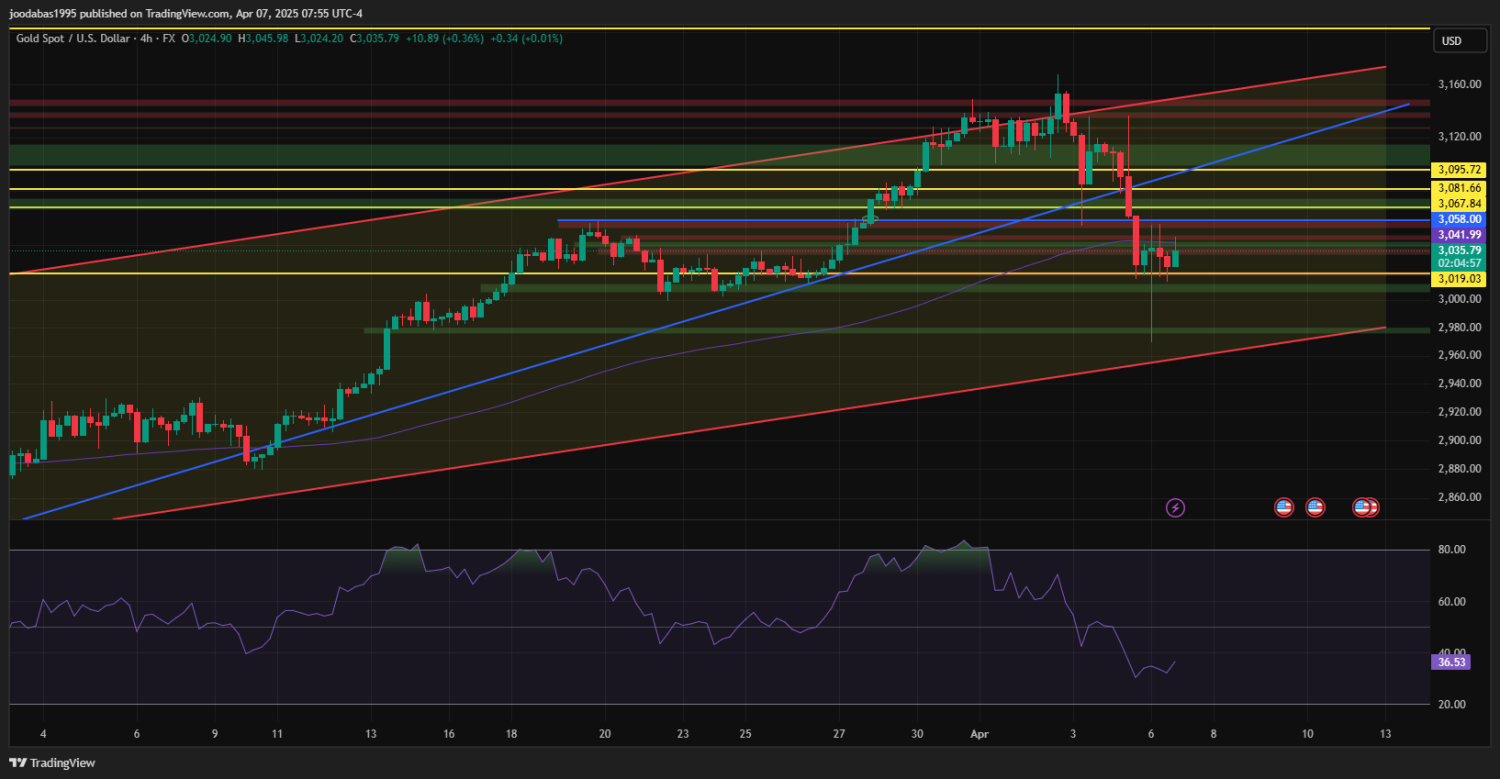1500x779 pixels.
Task: Select the 3,041.99 purple price label
Action: click(x=1459, y=235)
